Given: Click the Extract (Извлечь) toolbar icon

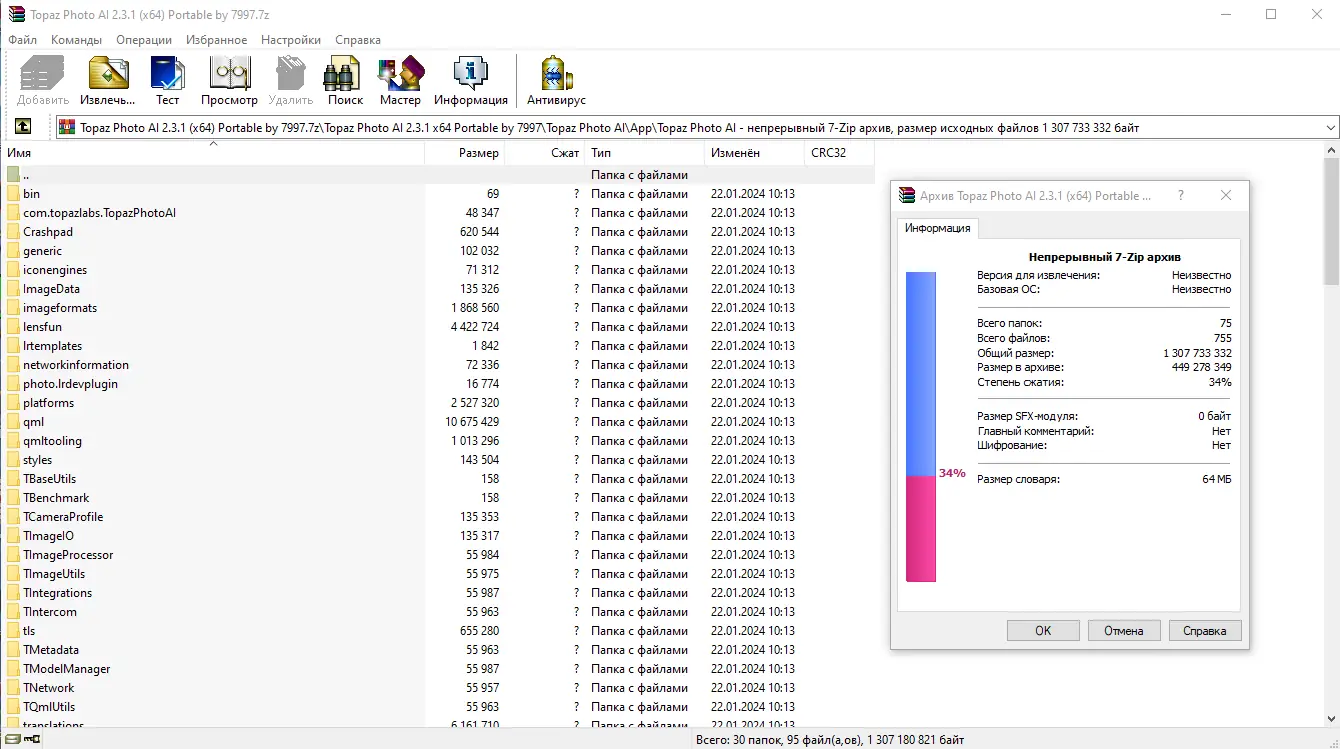Looking at the screenshot, I should click(108, 80).
